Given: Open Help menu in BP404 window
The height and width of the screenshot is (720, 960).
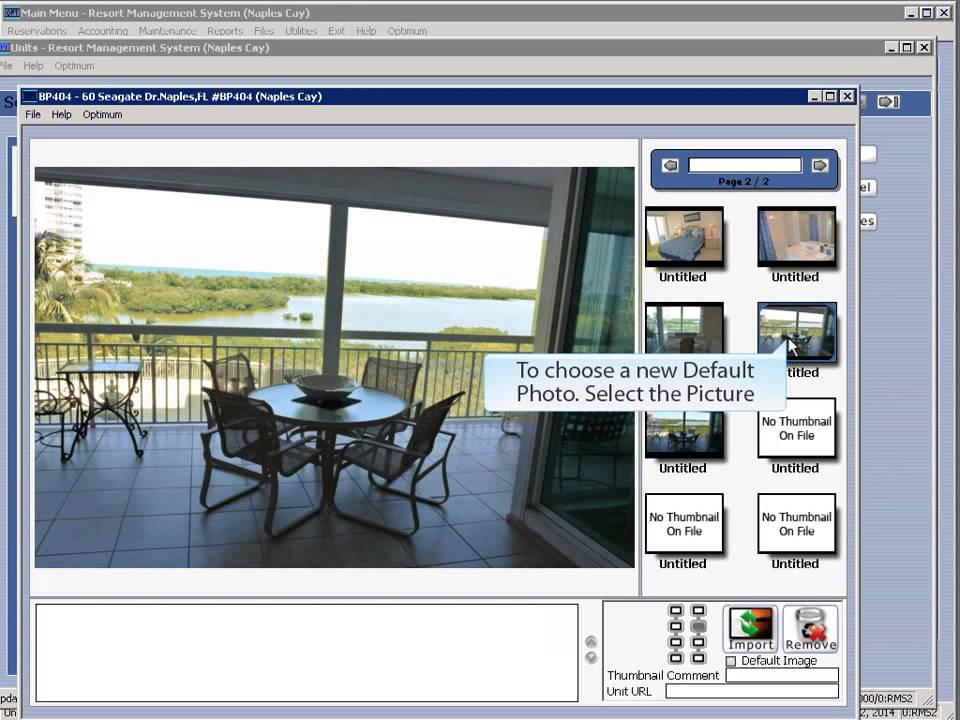Looking at the screenshot, I should tap(61, 114).
